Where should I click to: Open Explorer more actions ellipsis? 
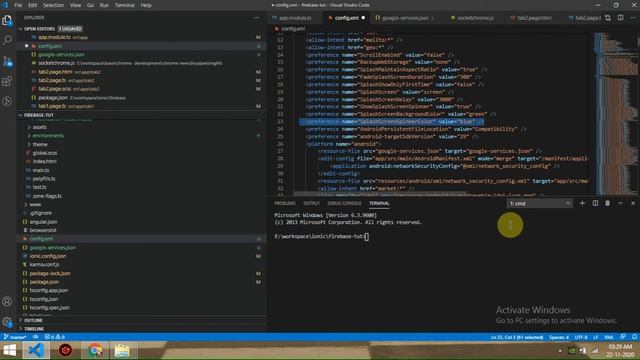click(256, 18)
